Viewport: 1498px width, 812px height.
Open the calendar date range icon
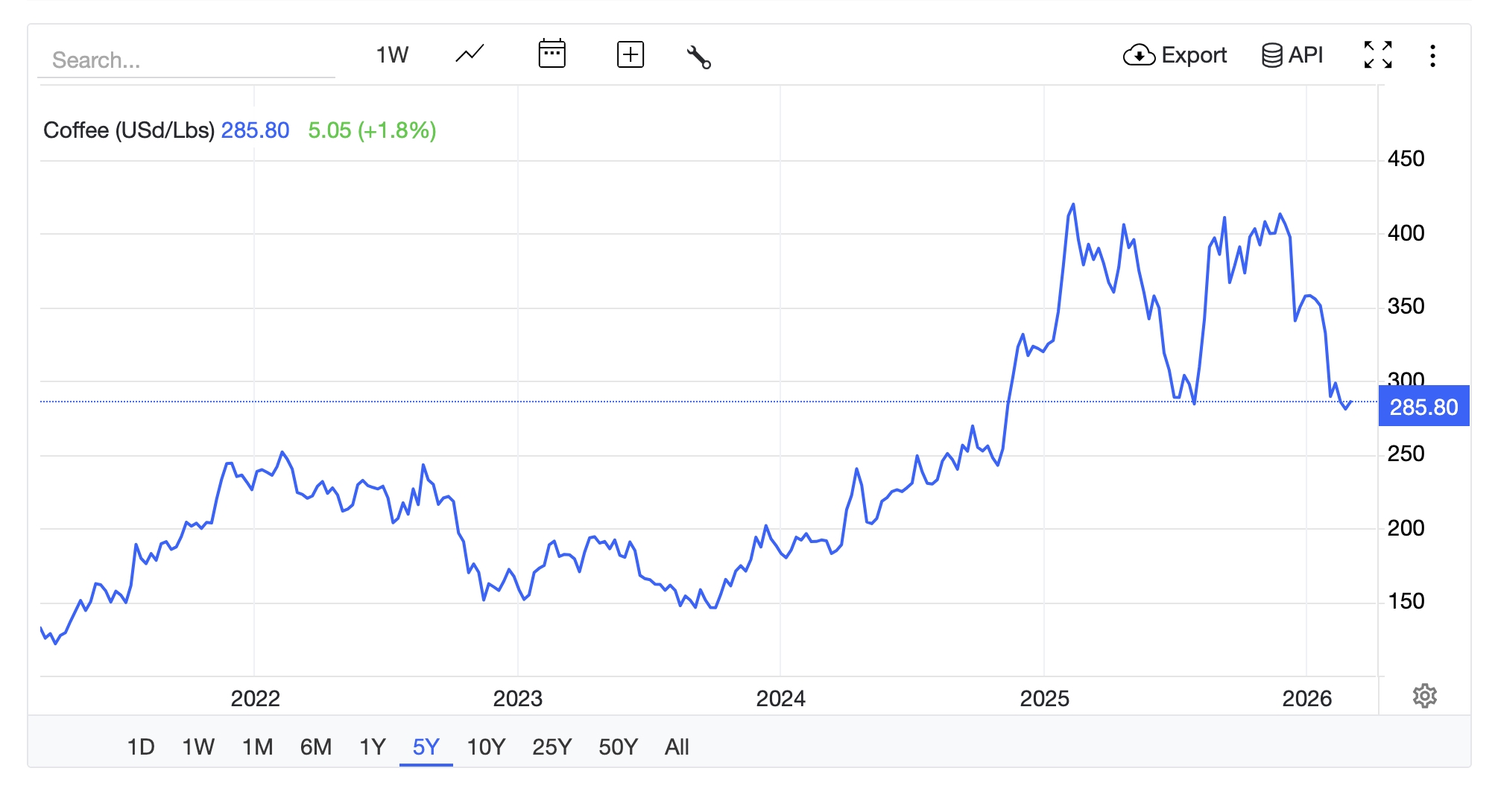552,54
